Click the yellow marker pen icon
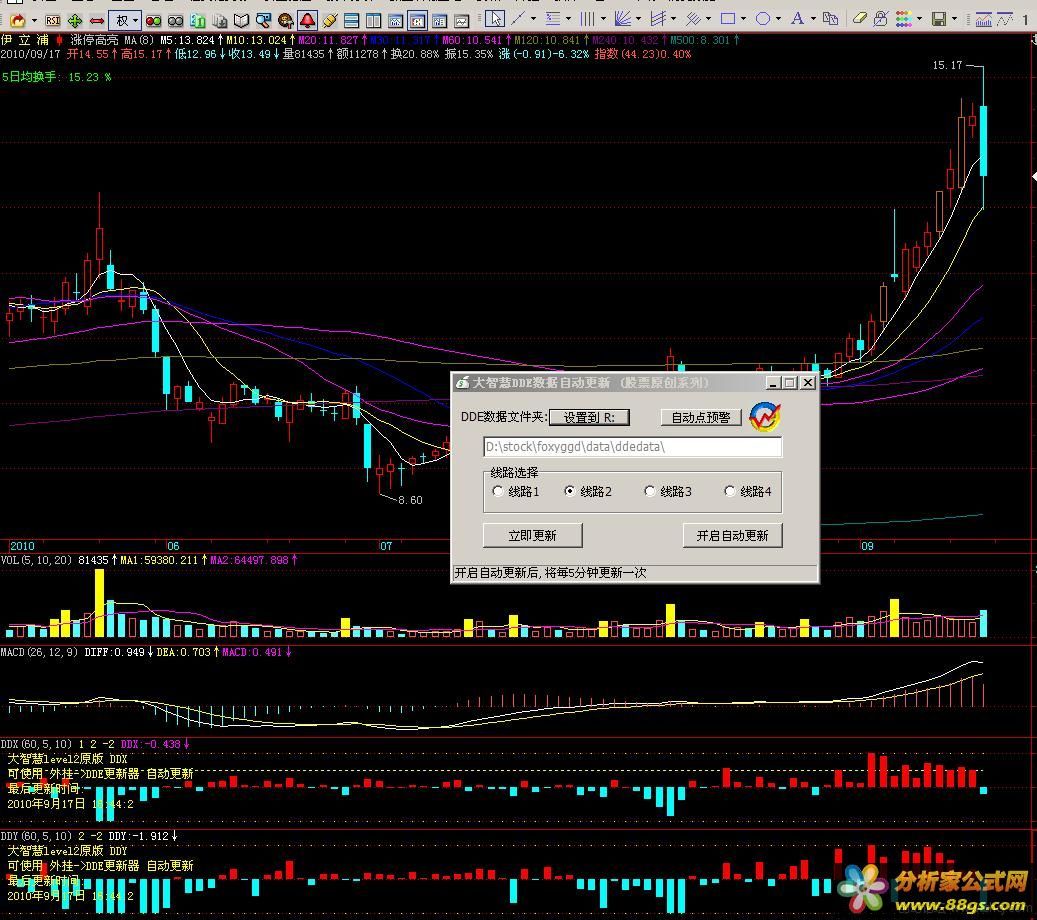This screenshot has width=1037, height=920. point(329,21)
